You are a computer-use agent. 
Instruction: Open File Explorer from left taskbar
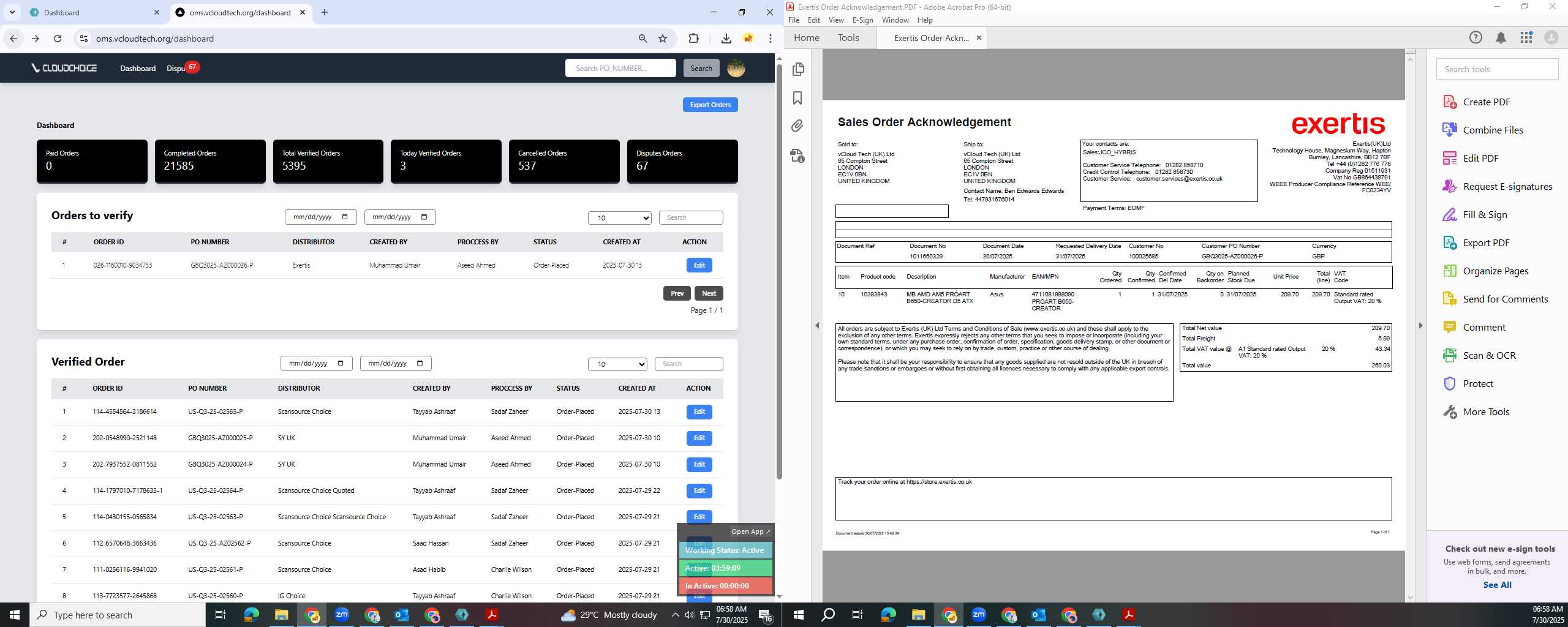coord(281,615)
